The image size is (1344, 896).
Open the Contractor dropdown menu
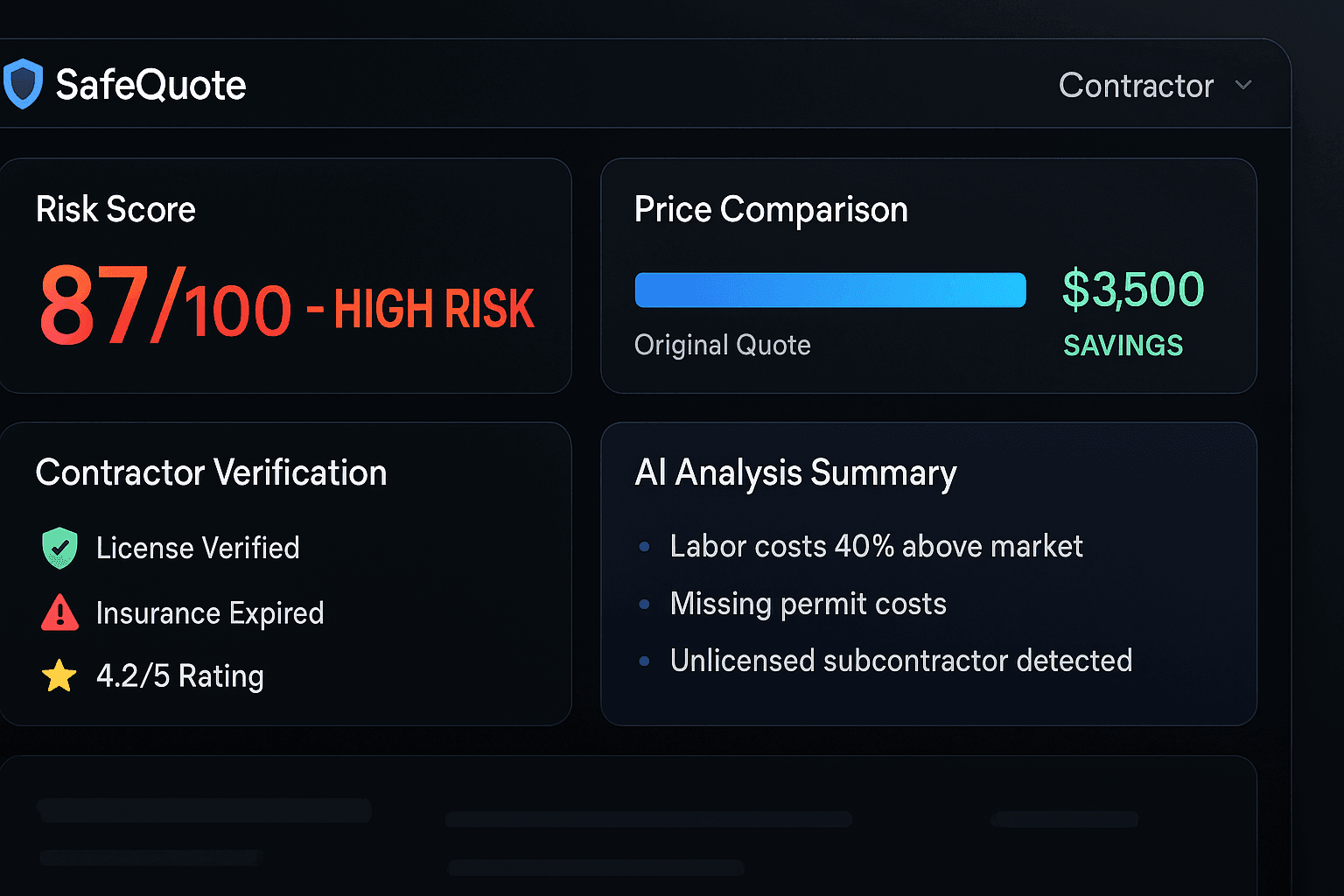click(1137, 85)
